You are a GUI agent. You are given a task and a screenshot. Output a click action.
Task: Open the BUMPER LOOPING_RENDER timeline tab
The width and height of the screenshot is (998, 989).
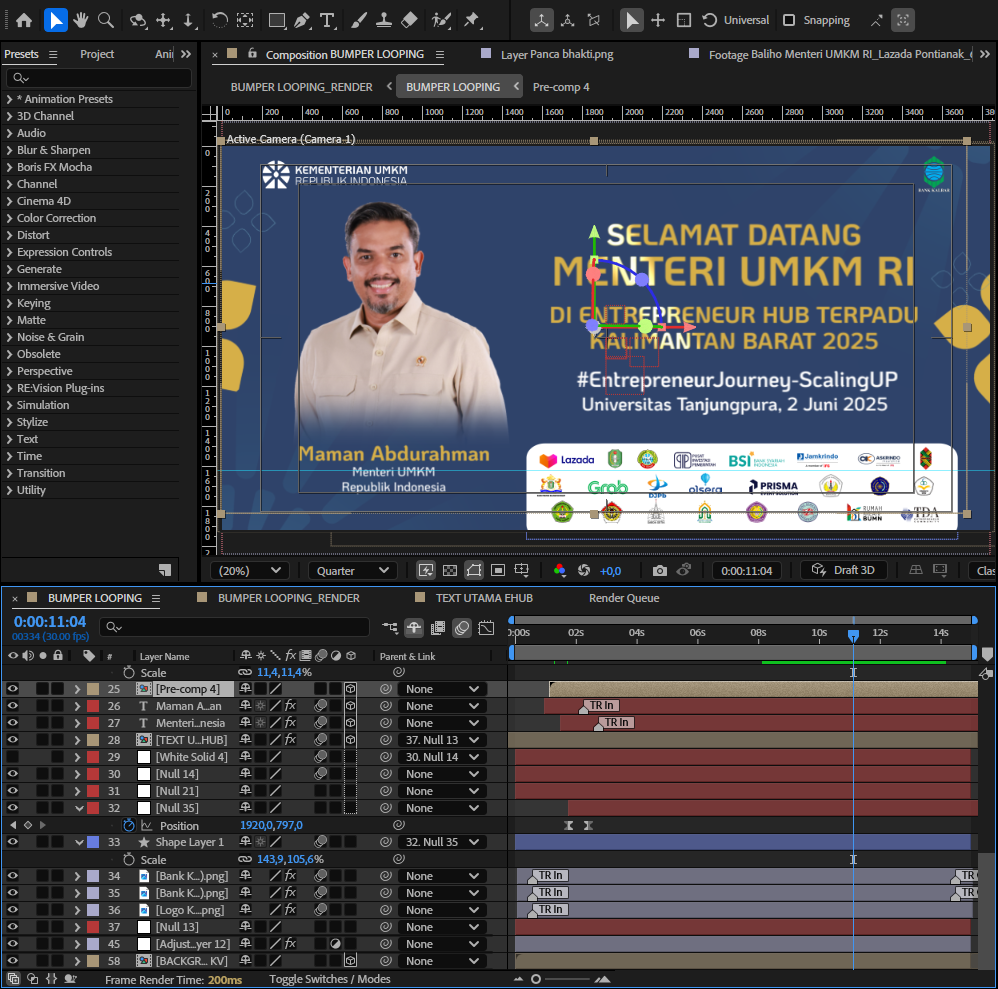(288, 598)
